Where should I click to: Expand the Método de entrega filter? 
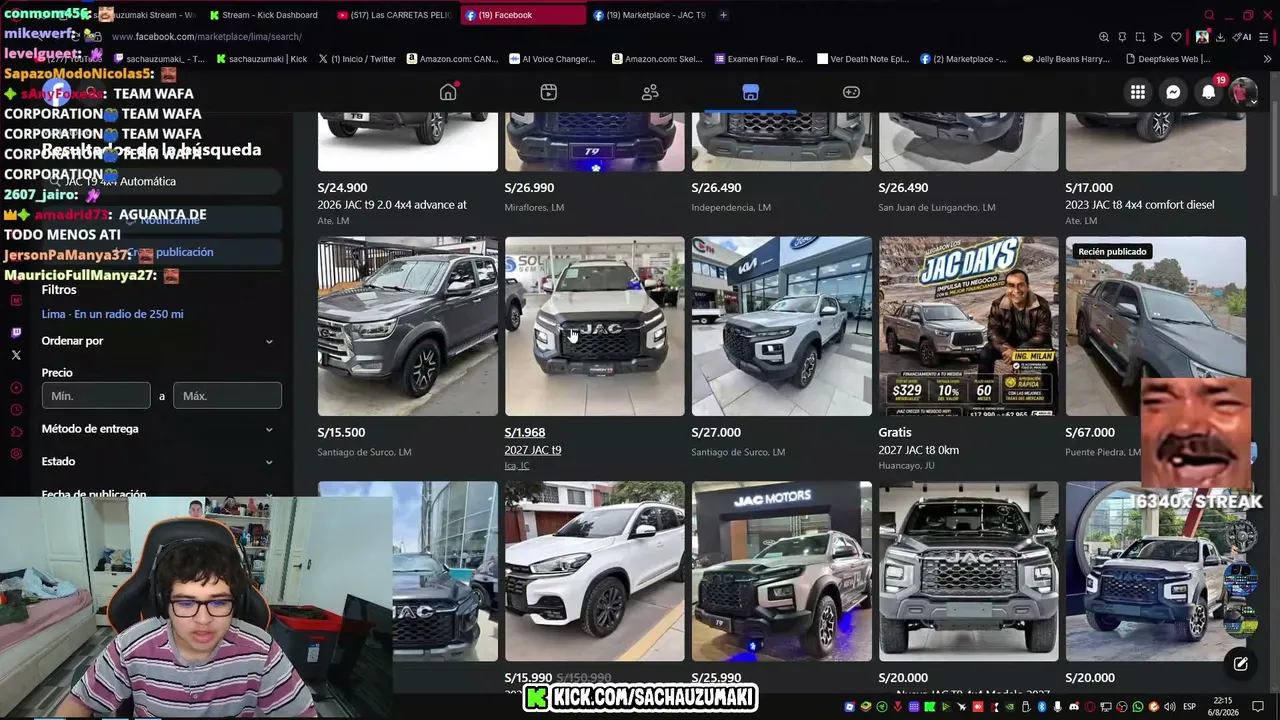pyautogui.click(x=157, y=429)
